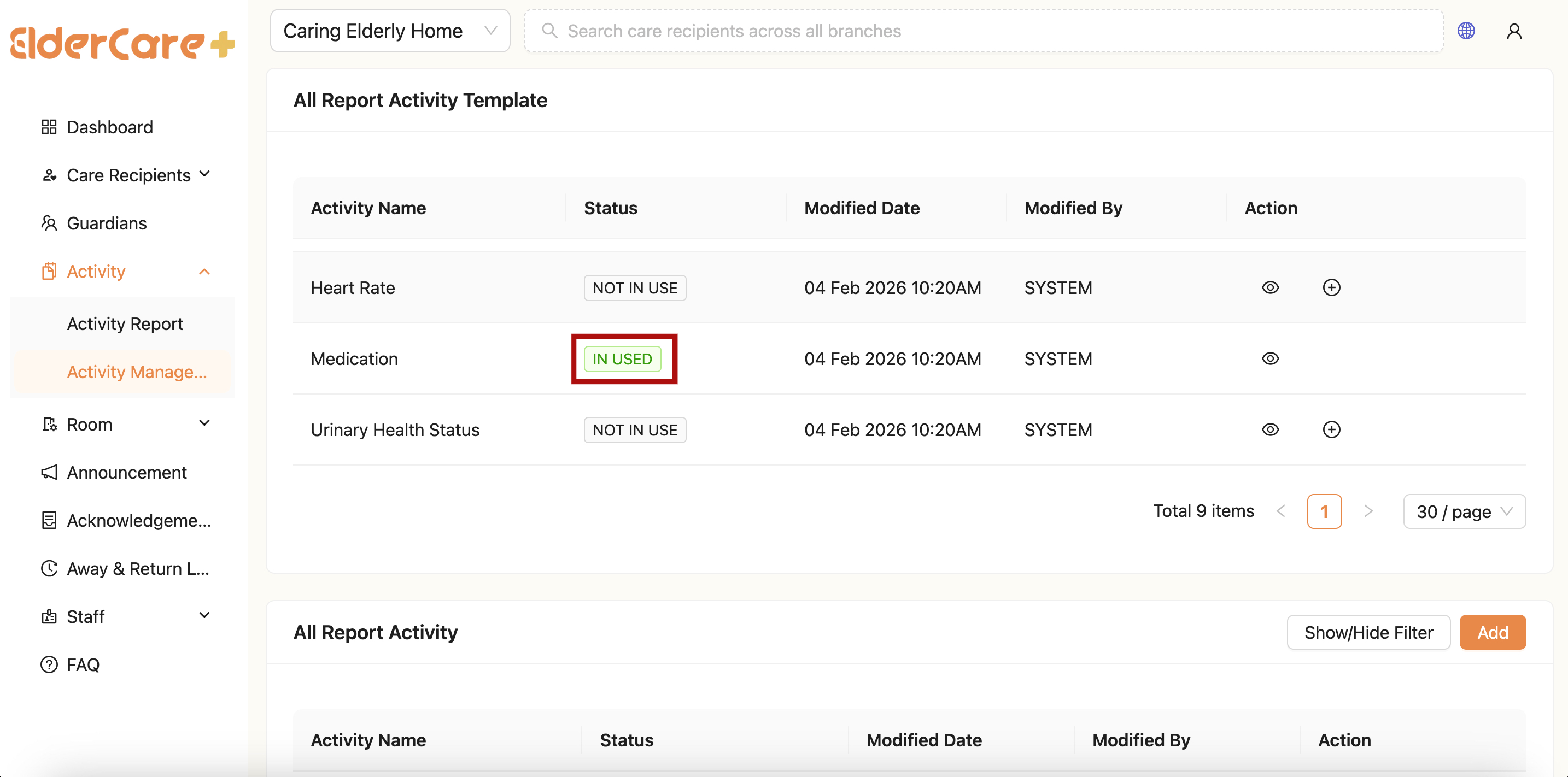The image size is (1568, 777).
Task: Expand the Care Recipients menu
Action: coord(128,175)
